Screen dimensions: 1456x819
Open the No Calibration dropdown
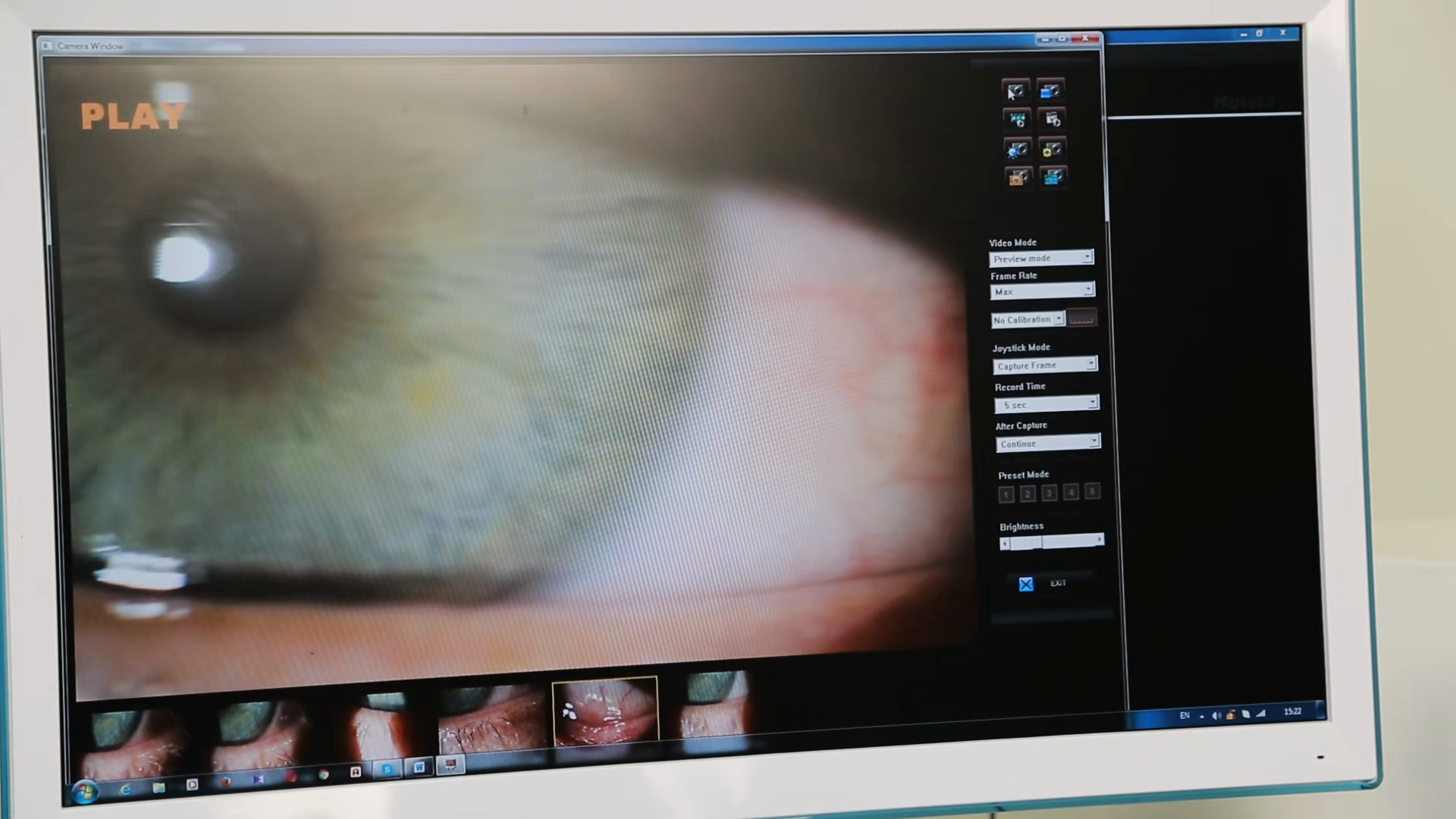click(1028, 320)
